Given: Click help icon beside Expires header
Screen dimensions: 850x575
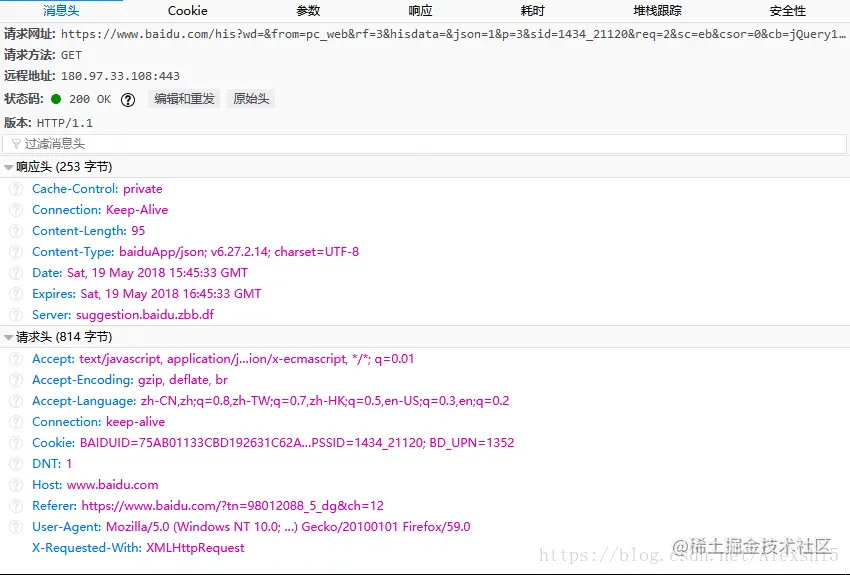Looking at the screenshot, I should [x=16, y=294].
